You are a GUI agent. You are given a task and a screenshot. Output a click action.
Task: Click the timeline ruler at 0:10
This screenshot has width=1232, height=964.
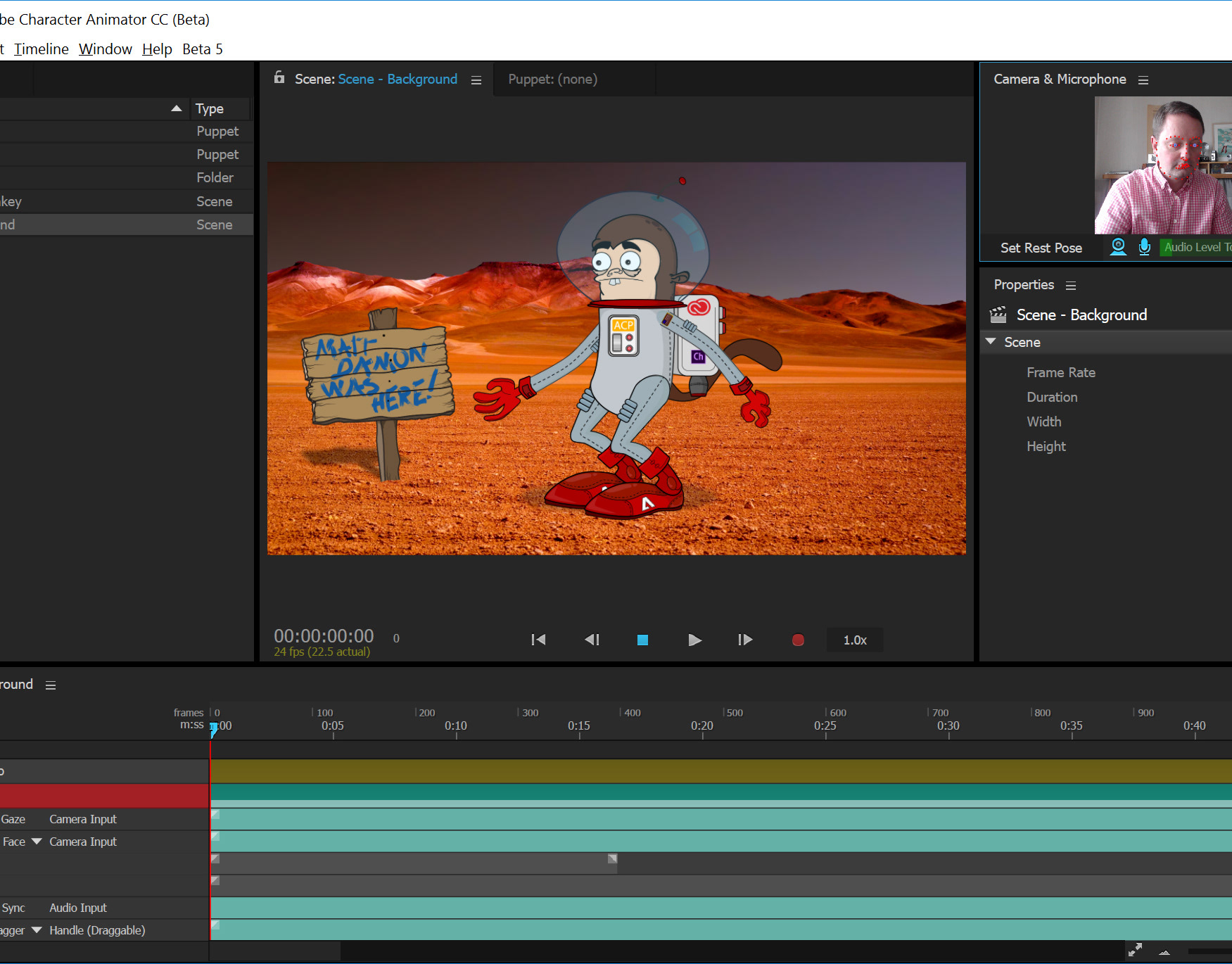tap(456, 726)
